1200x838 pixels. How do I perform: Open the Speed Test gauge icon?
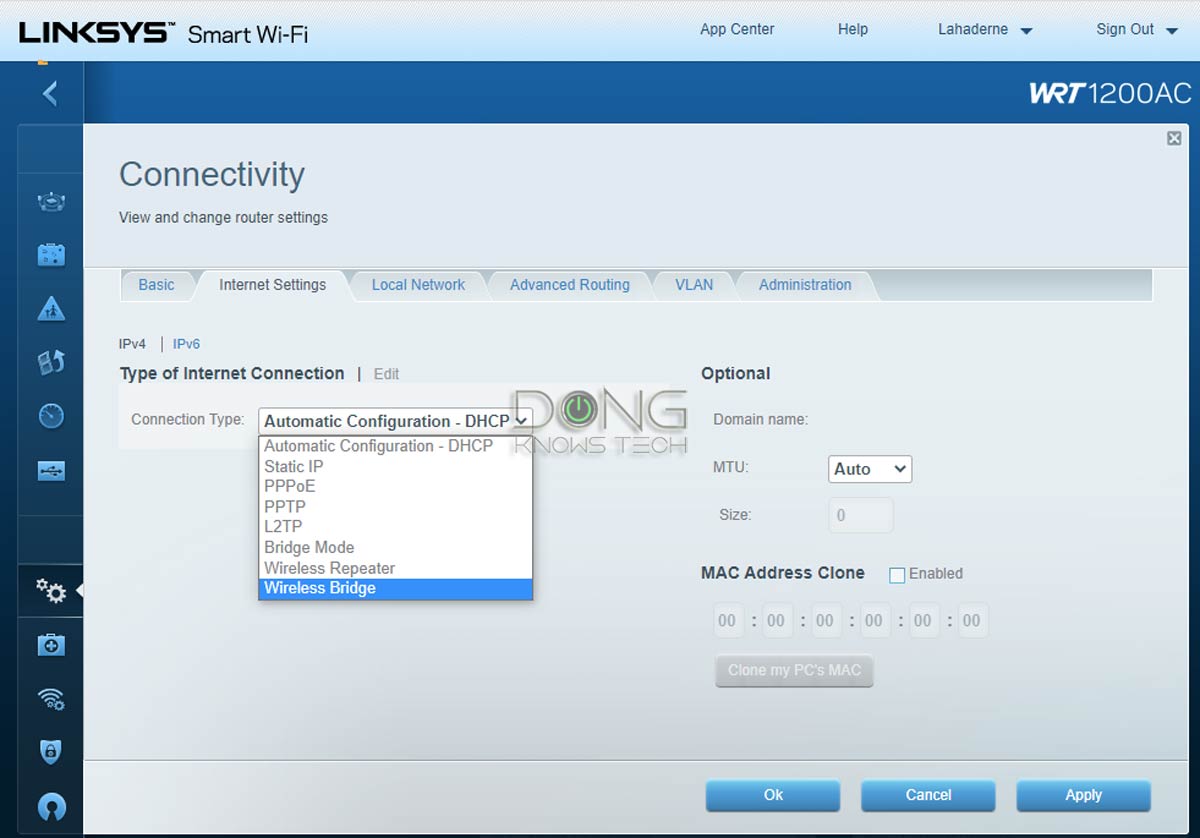pos(51,415)
